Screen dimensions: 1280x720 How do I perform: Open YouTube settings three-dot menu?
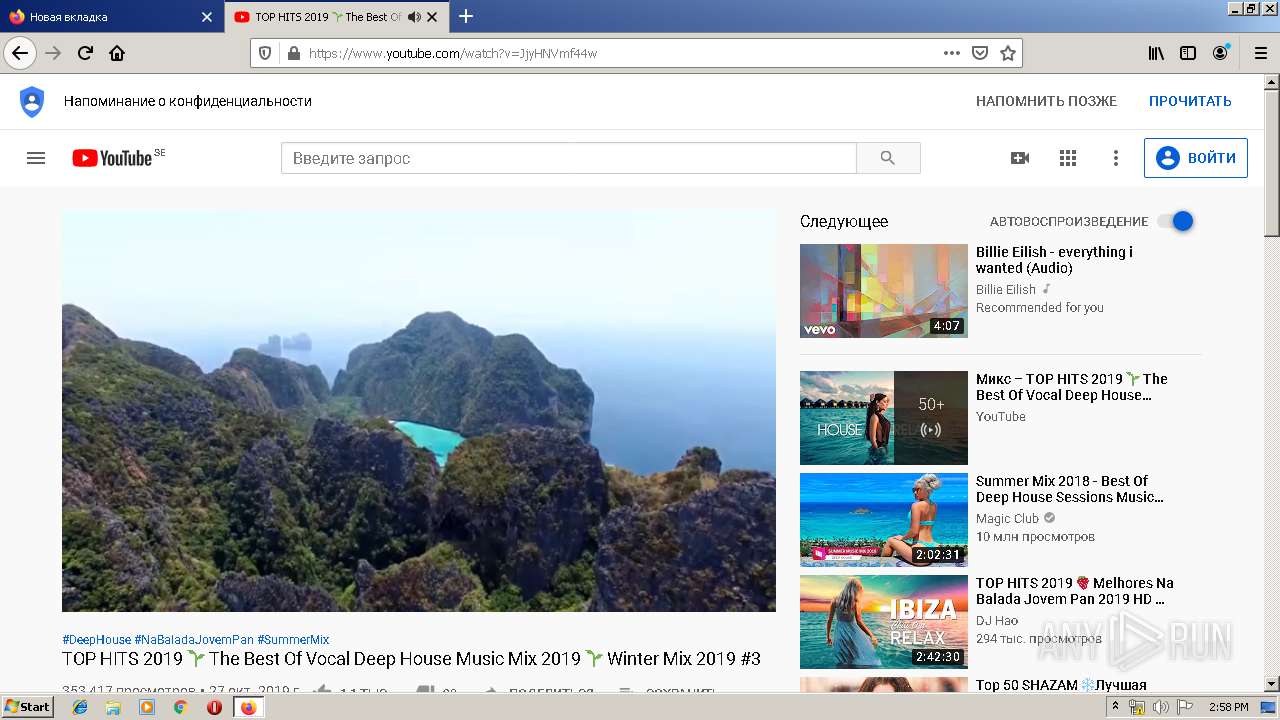1116,158
